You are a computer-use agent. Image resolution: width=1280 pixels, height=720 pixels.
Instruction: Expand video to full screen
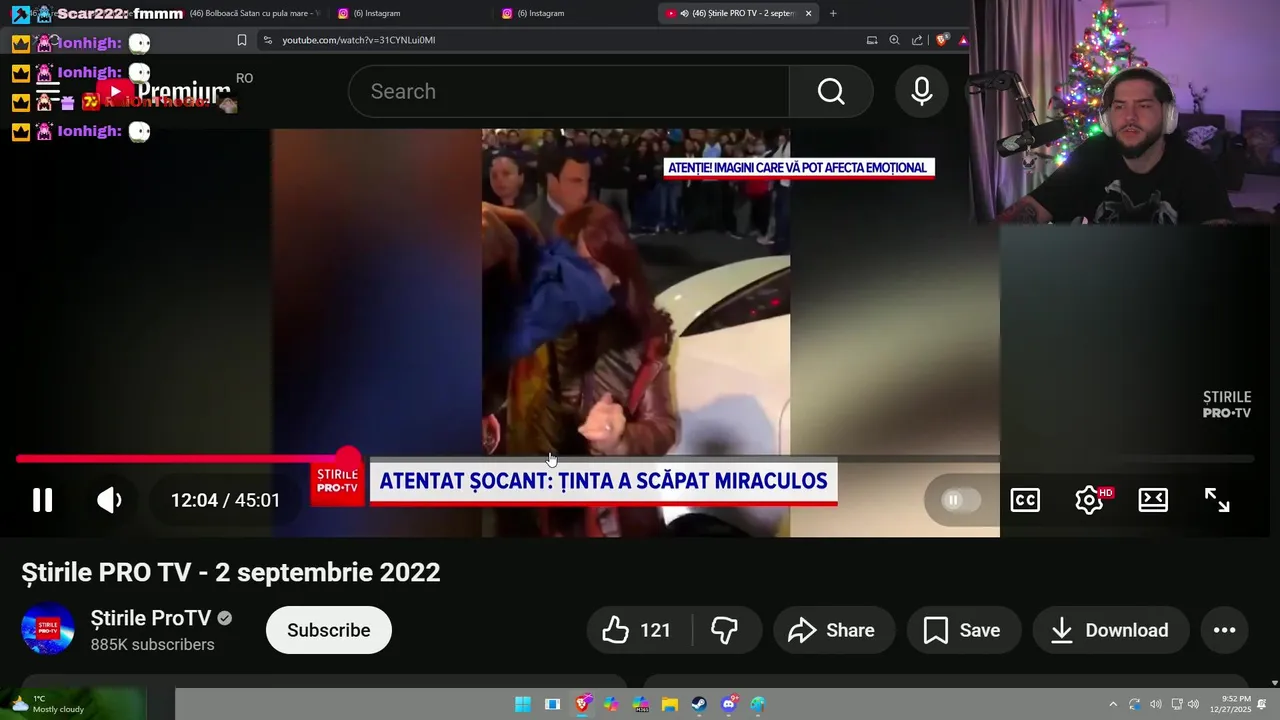(x=1217, y=500)
